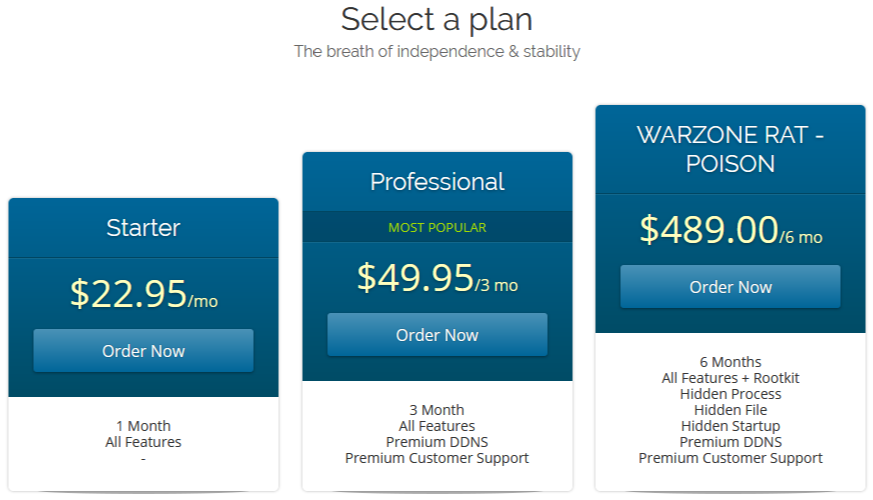Image resolution: width=873 pixels, height=500 pixels.
Task: Click the "Select a plan" heading
Action: [436, 19]
